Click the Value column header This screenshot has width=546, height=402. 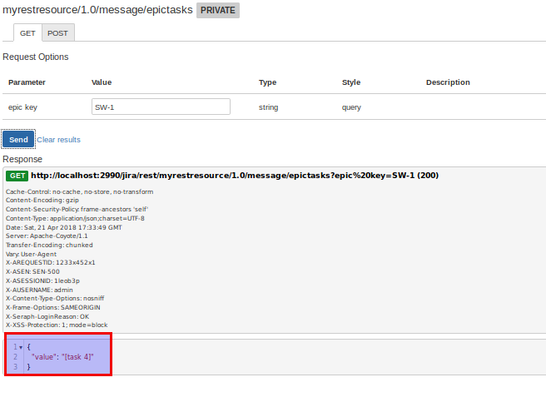click(101, 83)
